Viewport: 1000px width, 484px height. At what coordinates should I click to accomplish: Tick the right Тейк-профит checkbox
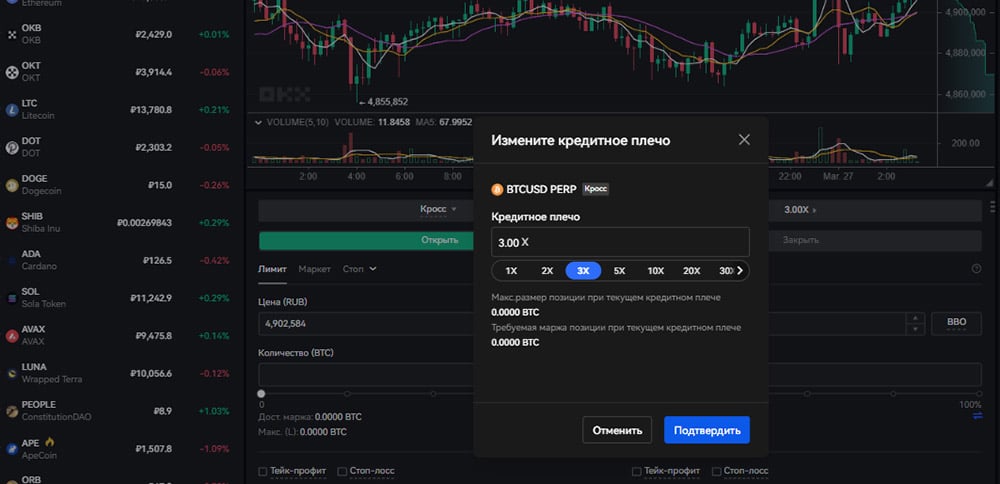636,471
